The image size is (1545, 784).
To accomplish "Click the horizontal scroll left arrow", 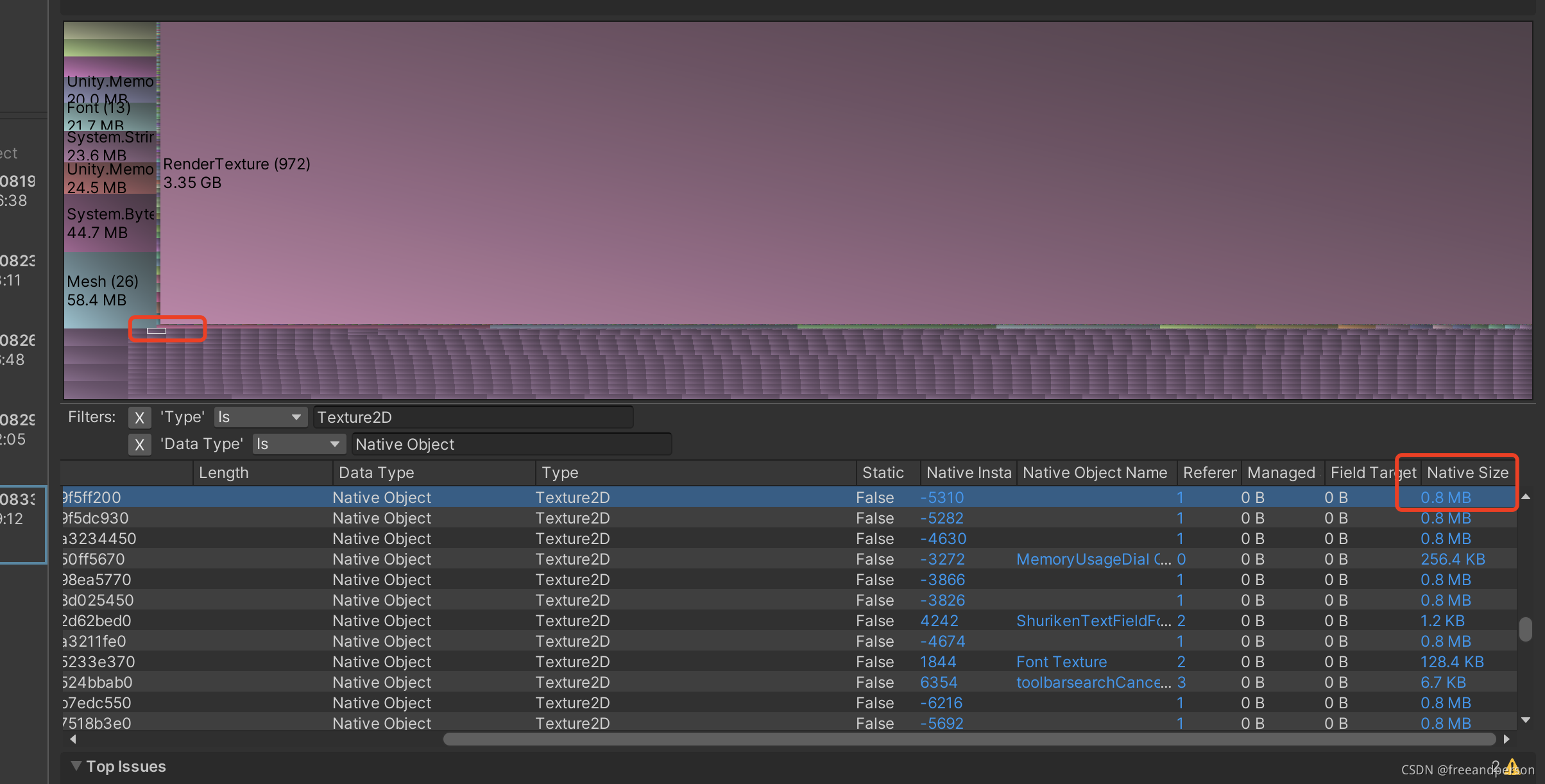I will (73, 739).
